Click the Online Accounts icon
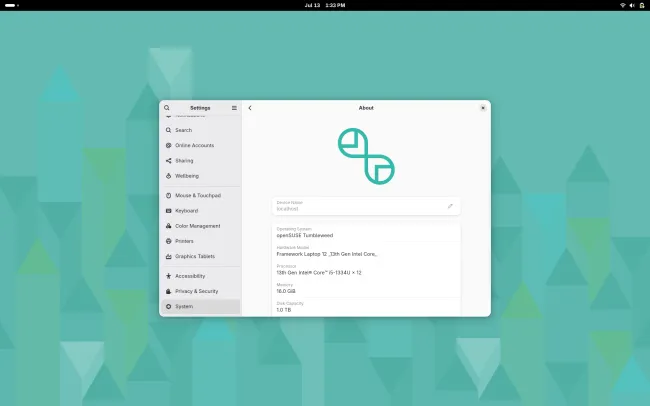The height and width of the screenshot is (406, 650). 168,146
